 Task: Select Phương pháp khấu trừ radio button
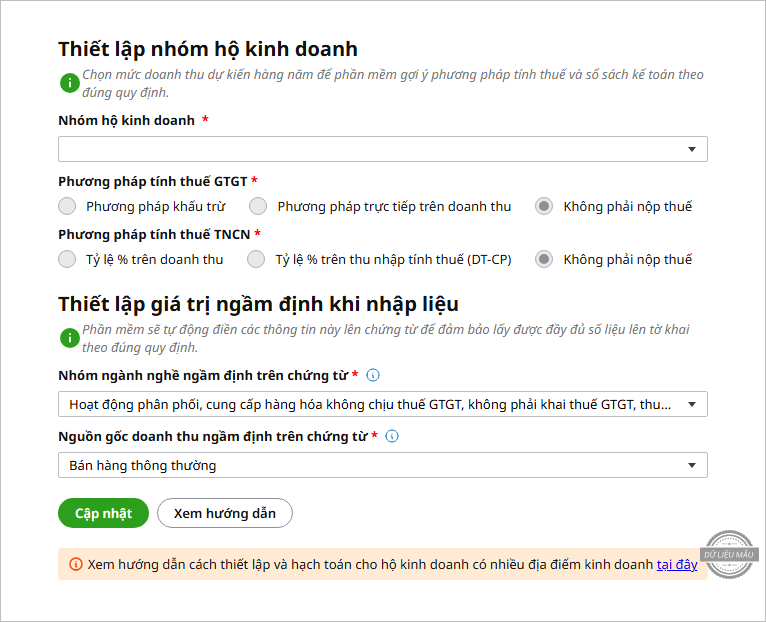pyautogui.click(x=67, y=207)
